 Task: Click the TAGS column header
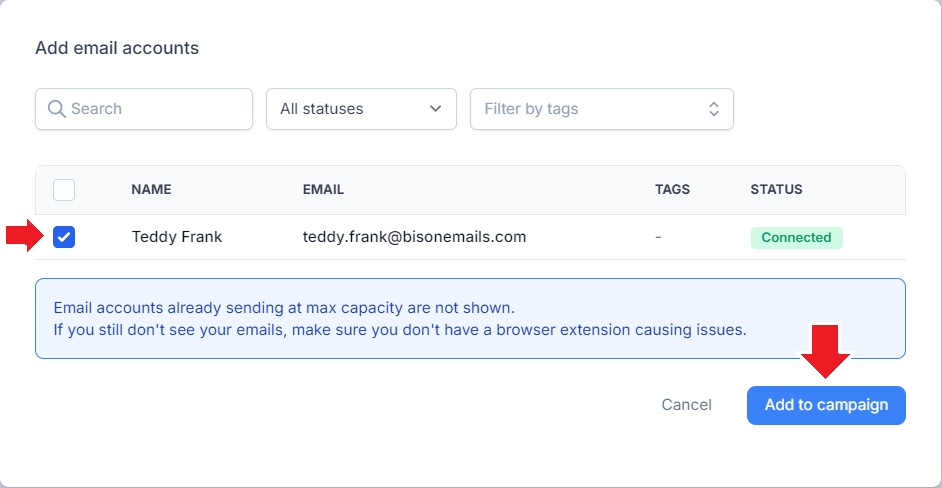pyautogui.click(x=672, y=190)
